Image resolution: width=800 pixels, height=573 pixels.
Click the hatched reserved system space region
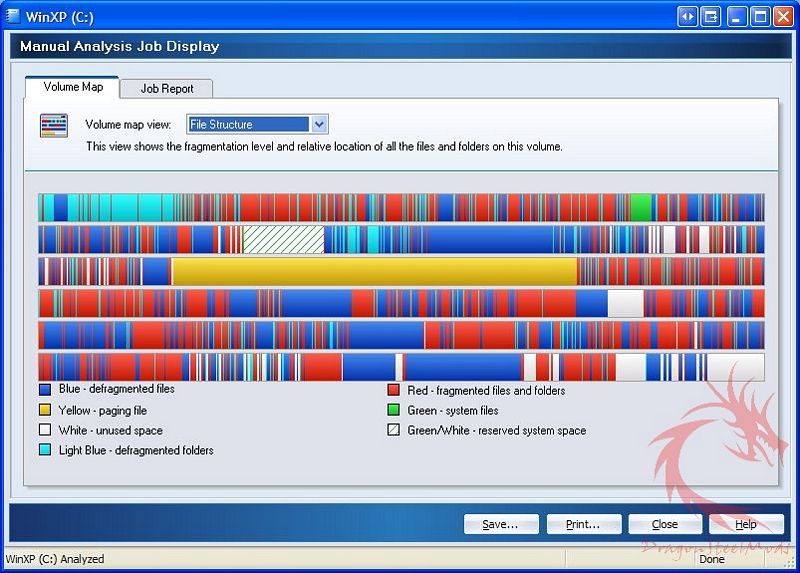[283, 239]
